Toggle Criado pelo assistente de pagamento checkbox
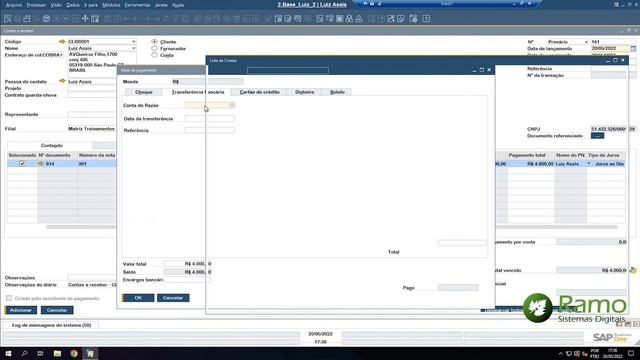This screenshot has height=360, width=640. 9,298
